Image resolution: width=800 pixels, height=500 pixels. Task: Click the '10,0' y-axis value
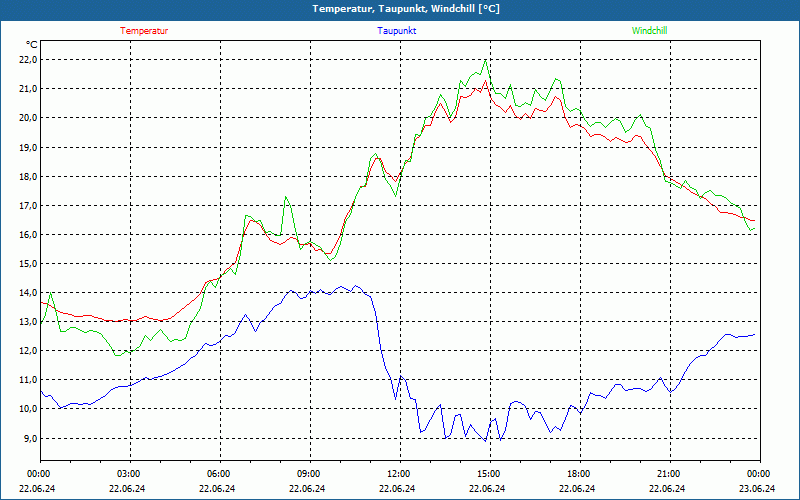point(28,409)
